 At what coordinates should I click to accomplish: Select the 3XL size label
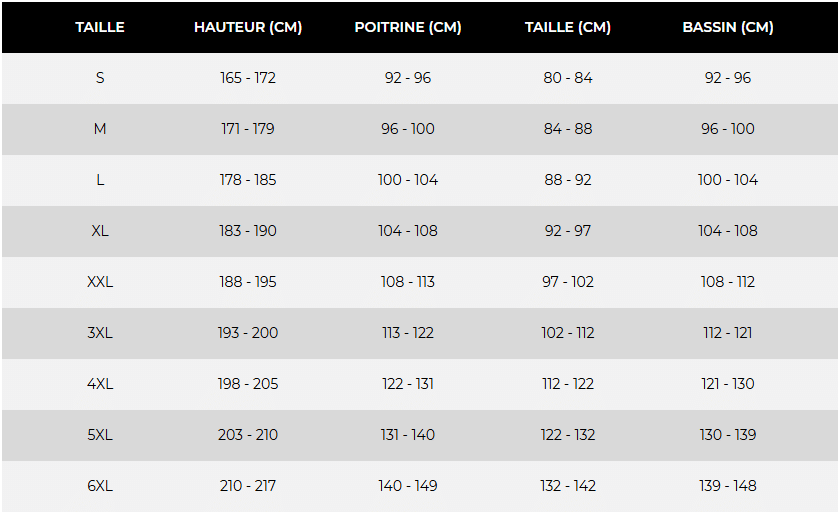point(100,333)
